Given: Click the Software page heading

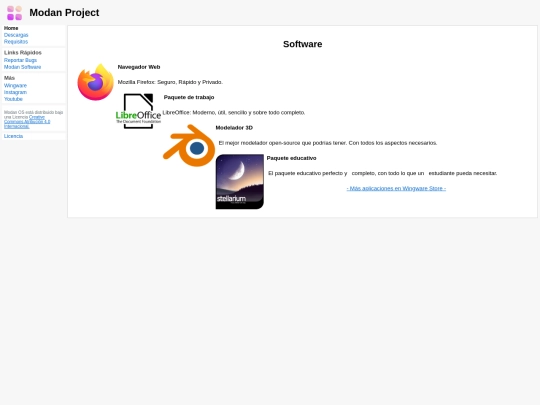Looking at the screenshot, I should (x=302, y=44).
